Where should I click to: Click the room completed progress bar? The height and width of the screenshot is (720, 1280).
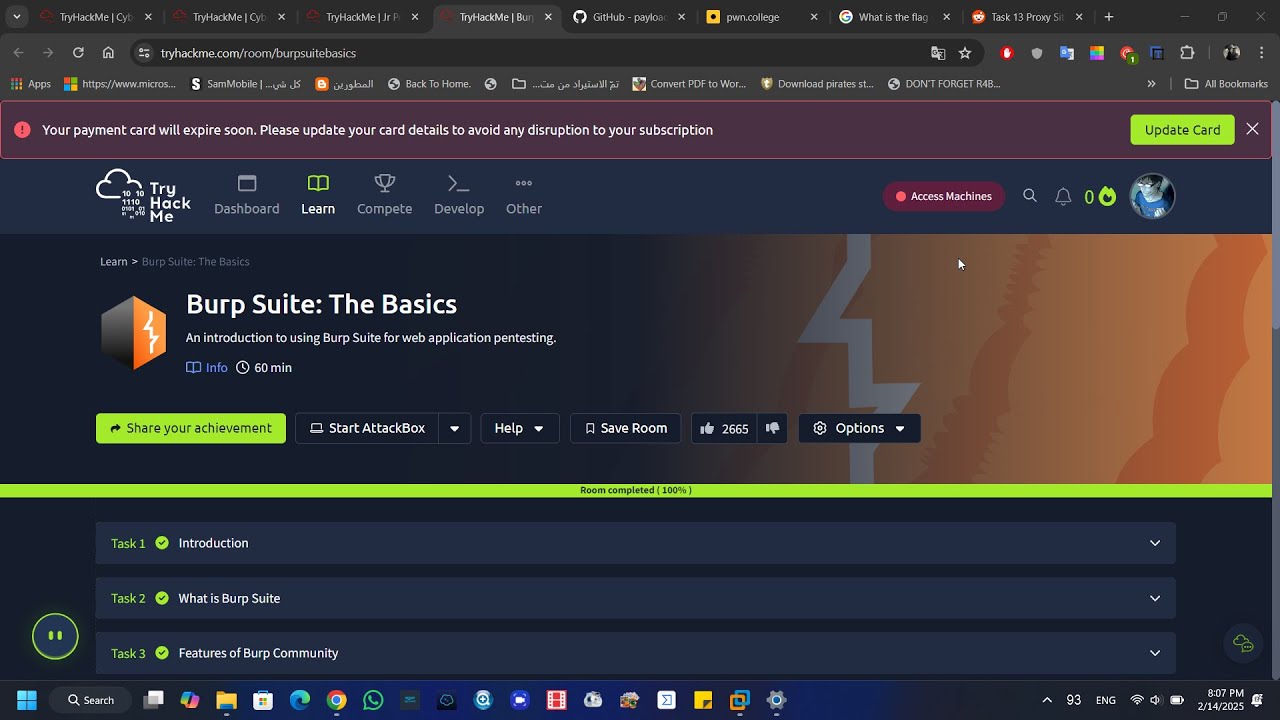point(636,490)
